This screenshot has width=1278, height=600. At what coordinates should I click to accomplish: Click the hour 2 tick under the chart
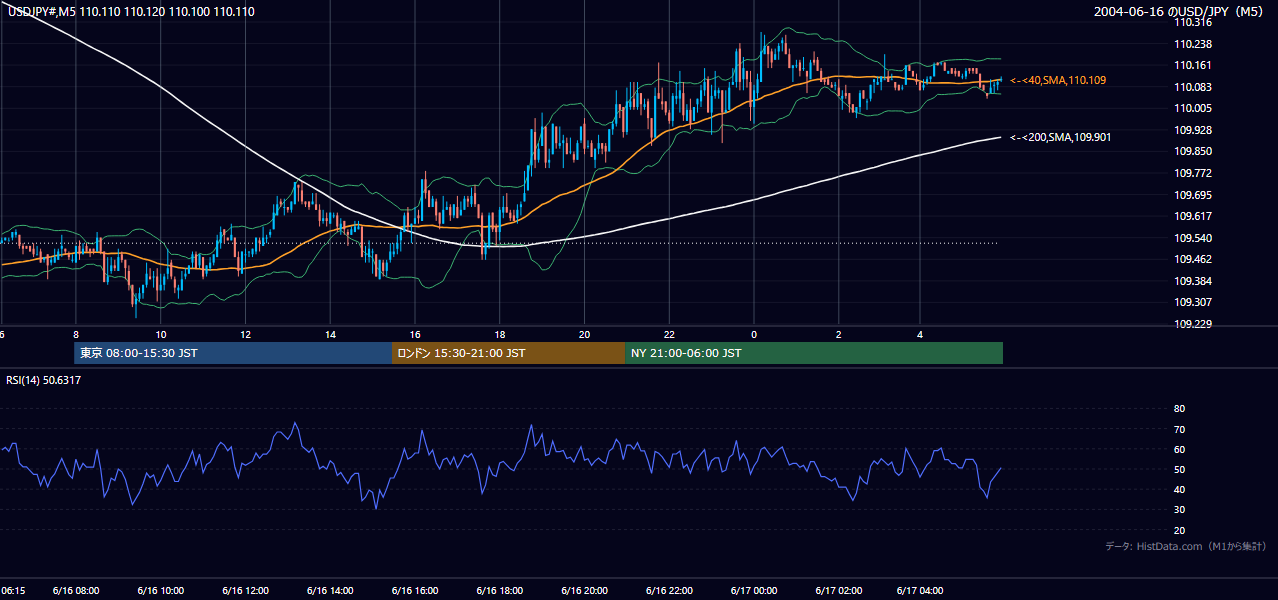pyautogui.click(x=838, y=334)
